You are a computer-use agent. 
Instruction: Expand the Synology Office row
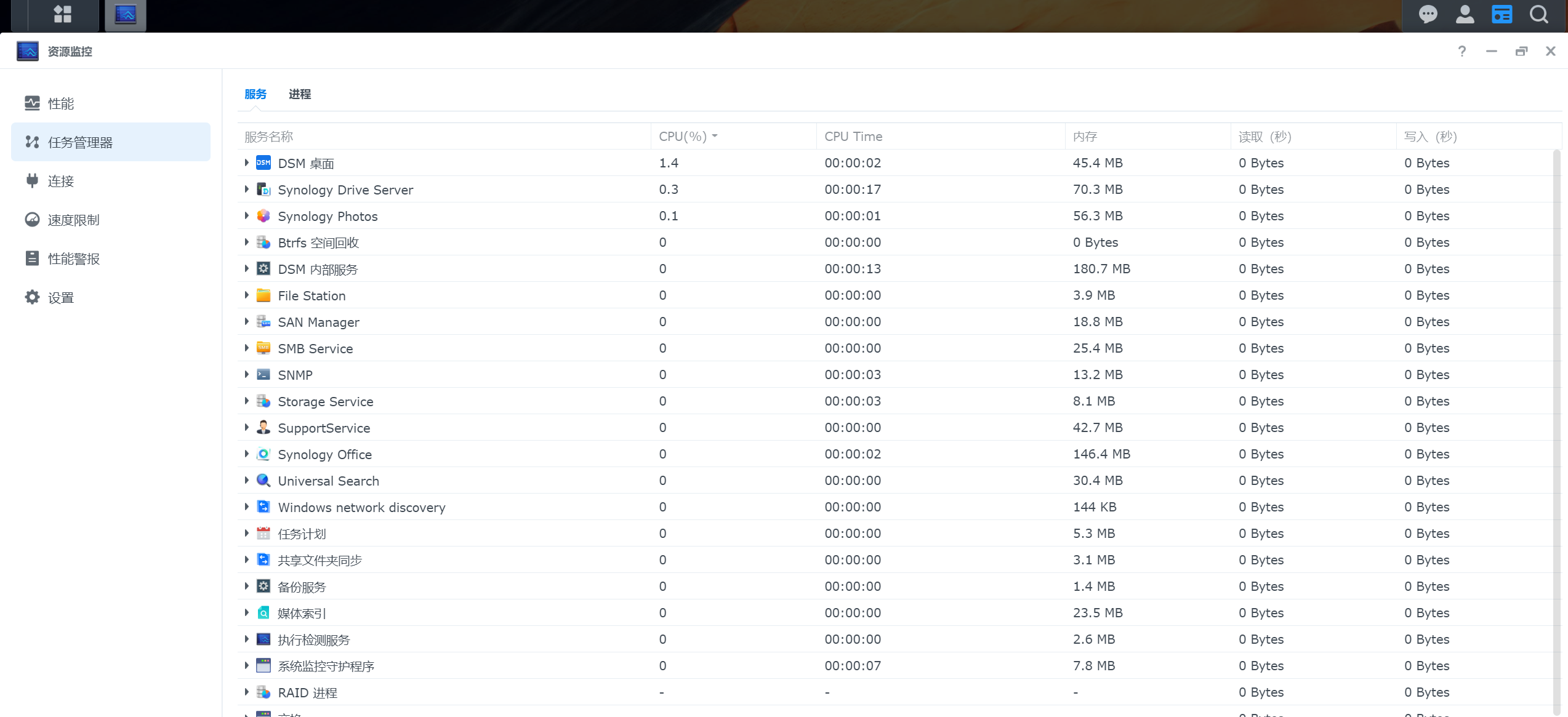(247, 454)
